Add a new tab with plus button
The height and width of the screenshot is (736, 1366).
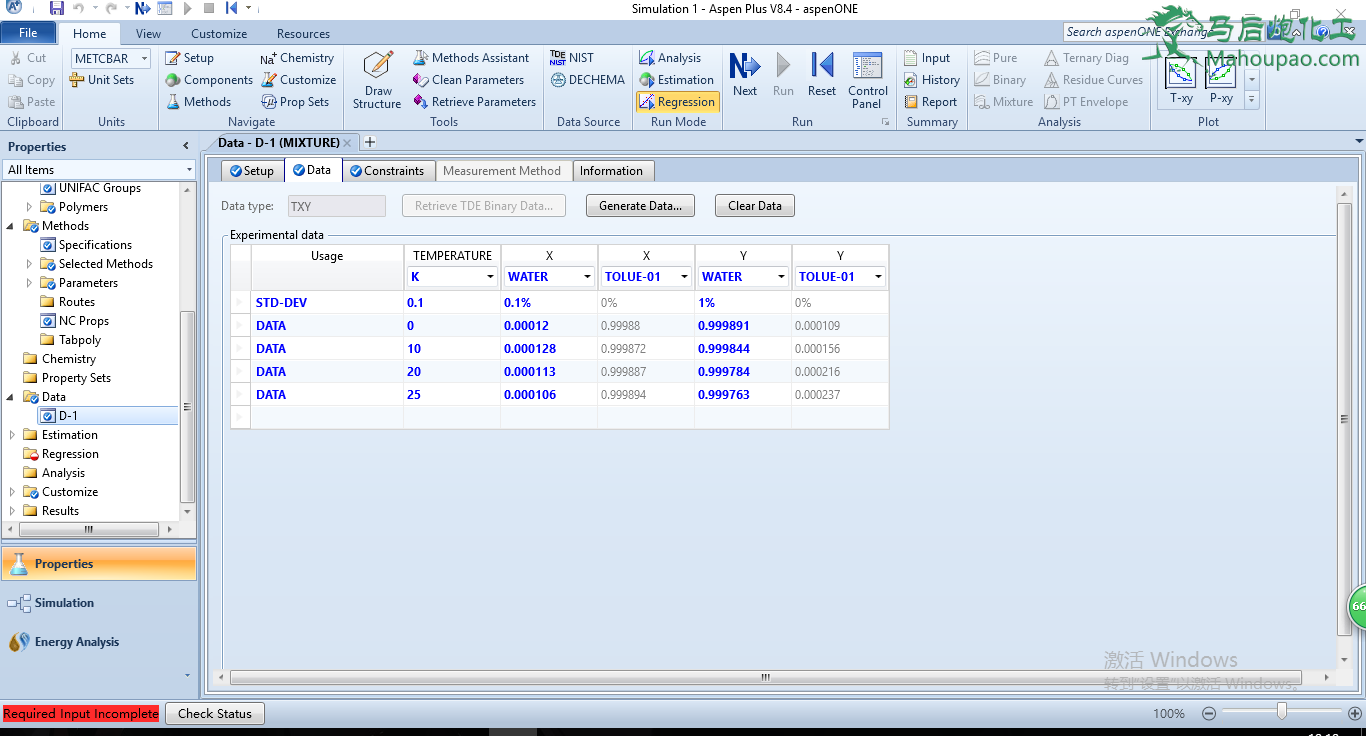(370, 143)
